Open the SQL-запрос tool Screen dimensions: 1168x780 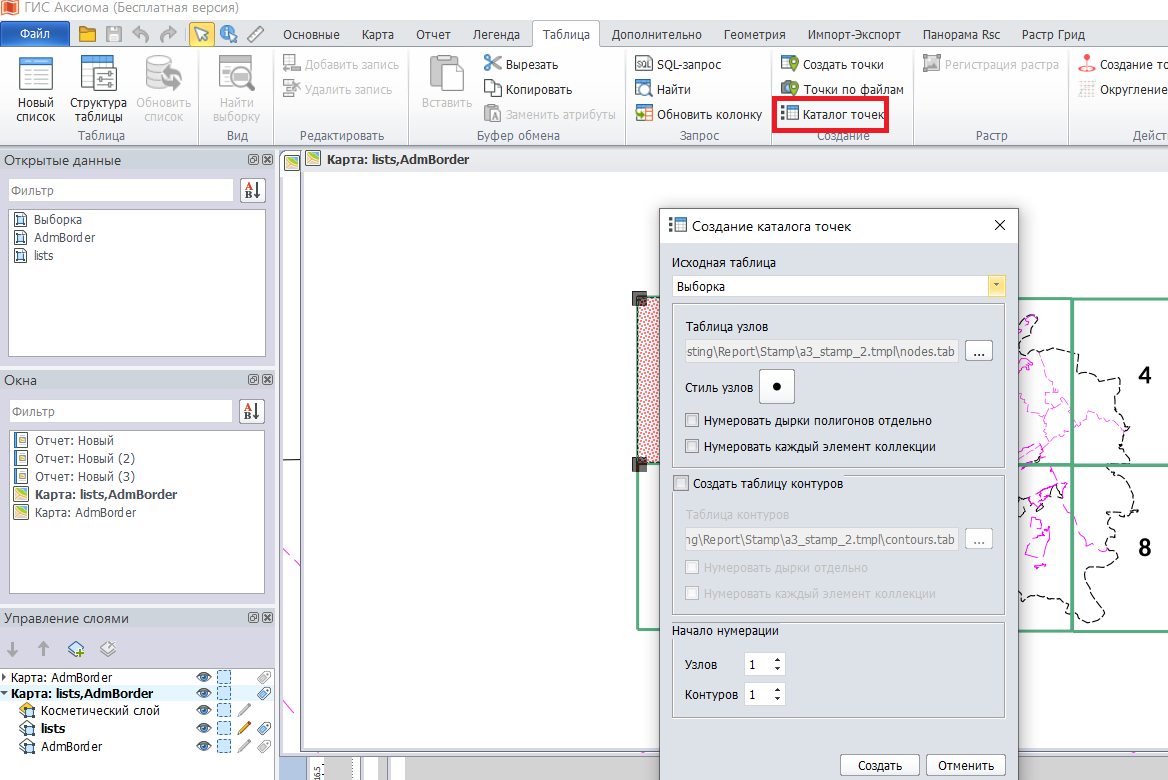(678, 65)
